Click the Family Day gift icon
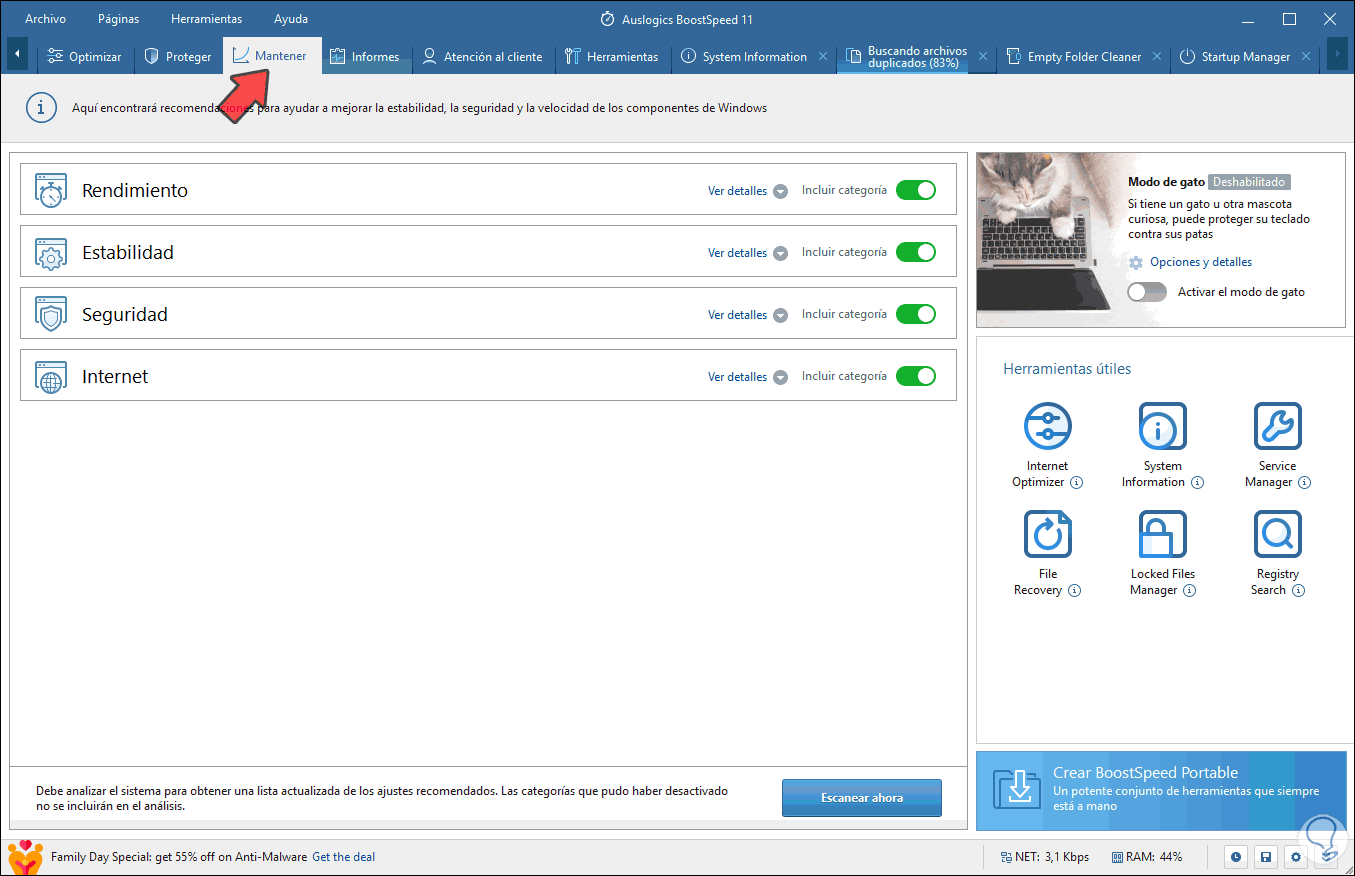This screenshot has height=876, width=1355. coord(25,856)
